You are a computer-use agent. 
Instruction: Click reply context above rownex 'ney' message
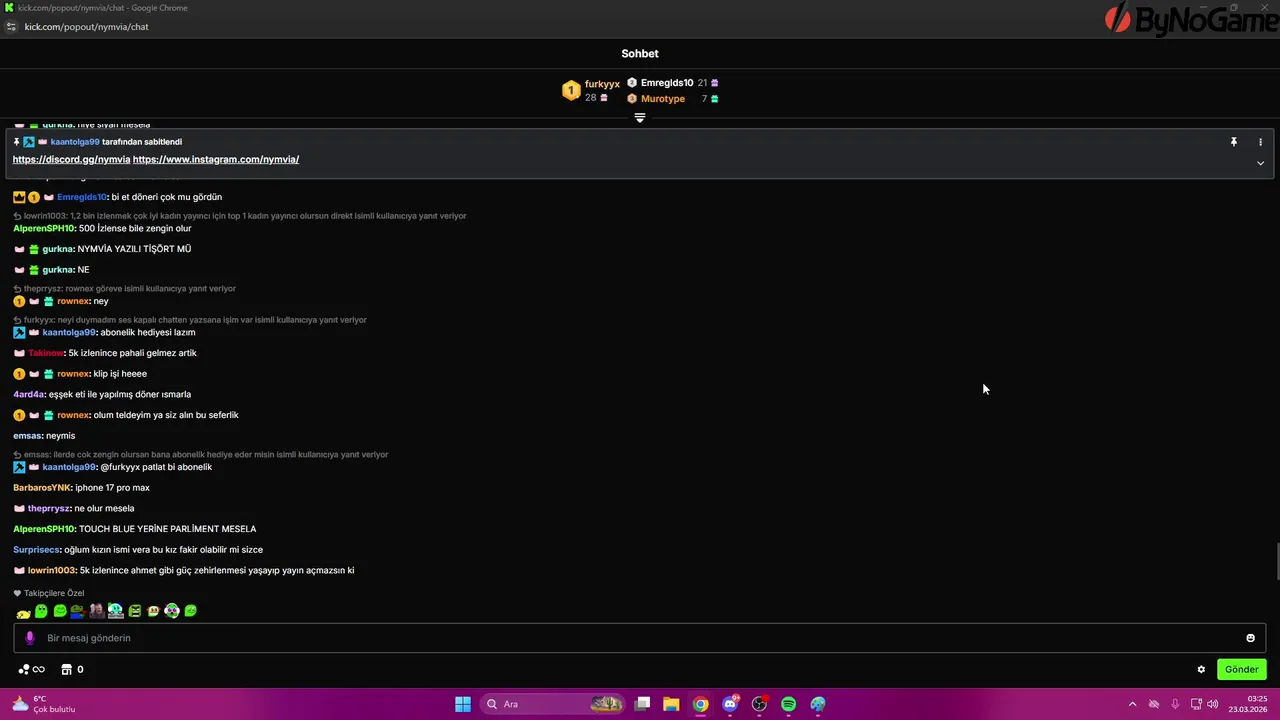(124, 289)
